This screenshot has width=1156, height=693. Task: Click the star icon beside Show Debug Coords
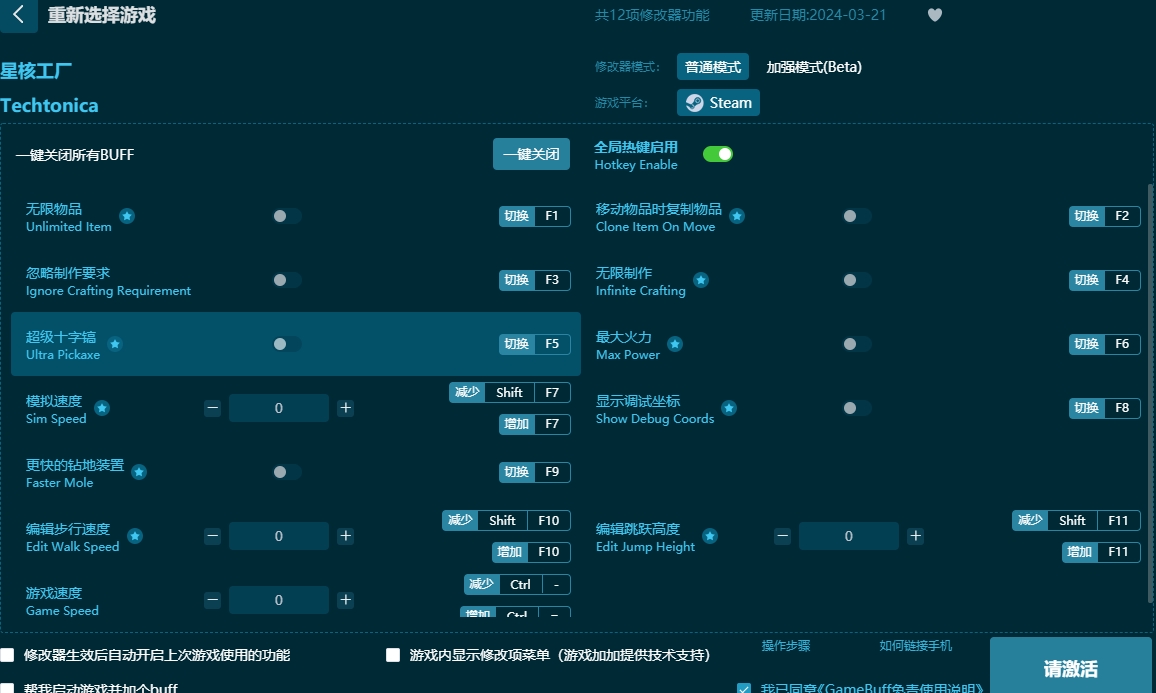pos(728,408)
